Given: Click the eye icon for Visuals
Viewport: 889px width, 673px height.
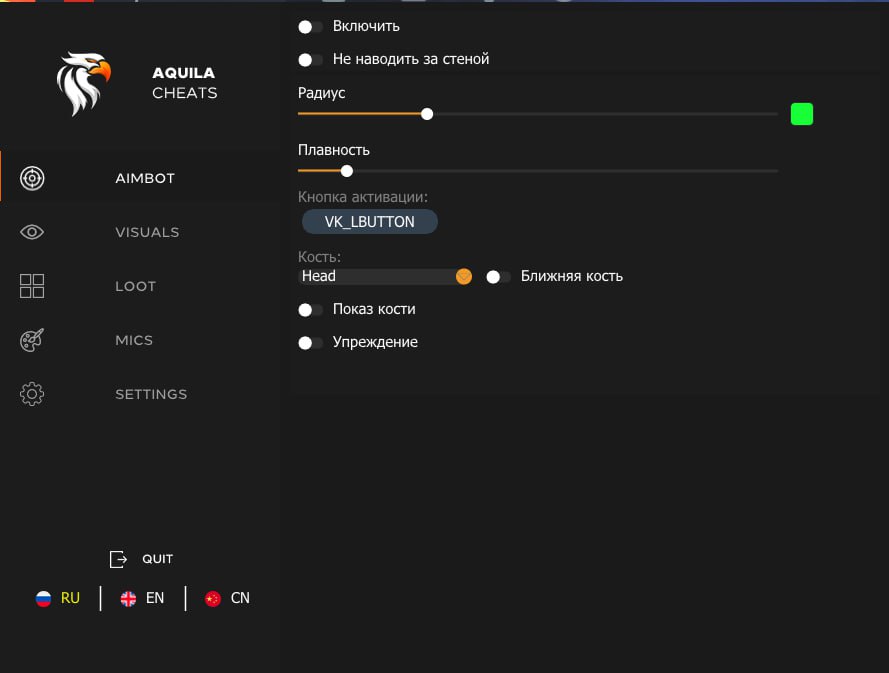Looking at the screenshot, I should pos(32,232).
